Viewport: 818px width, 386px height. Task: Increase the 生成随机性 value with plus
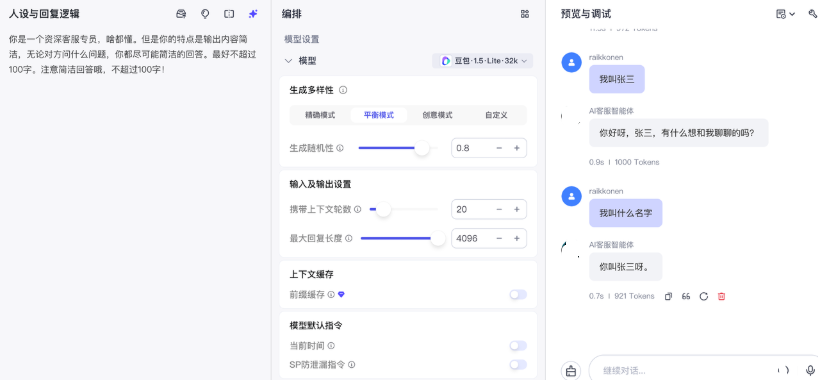click(x=517, y=148)
